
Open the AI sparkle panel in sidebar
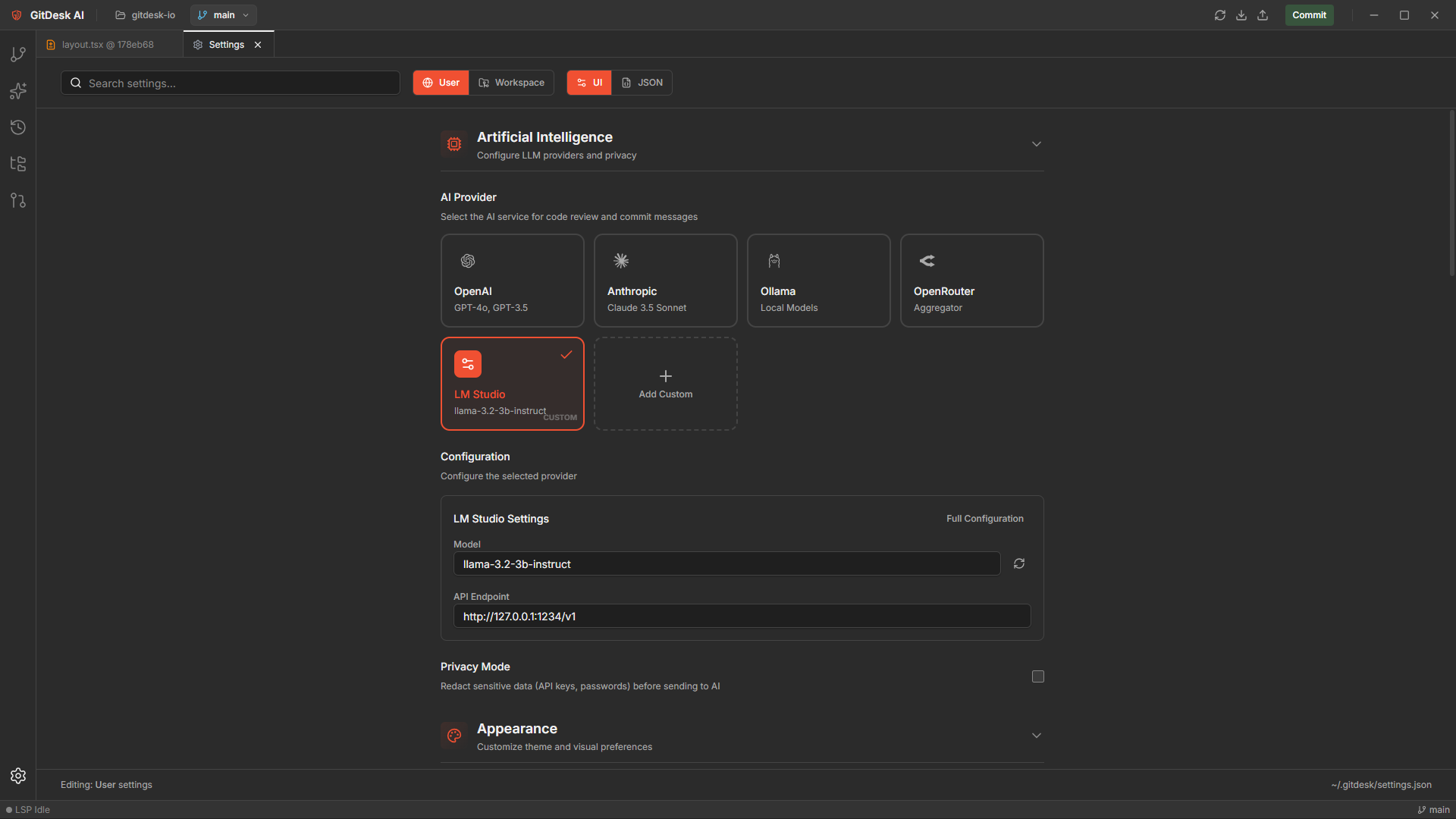tap(18, 91)
